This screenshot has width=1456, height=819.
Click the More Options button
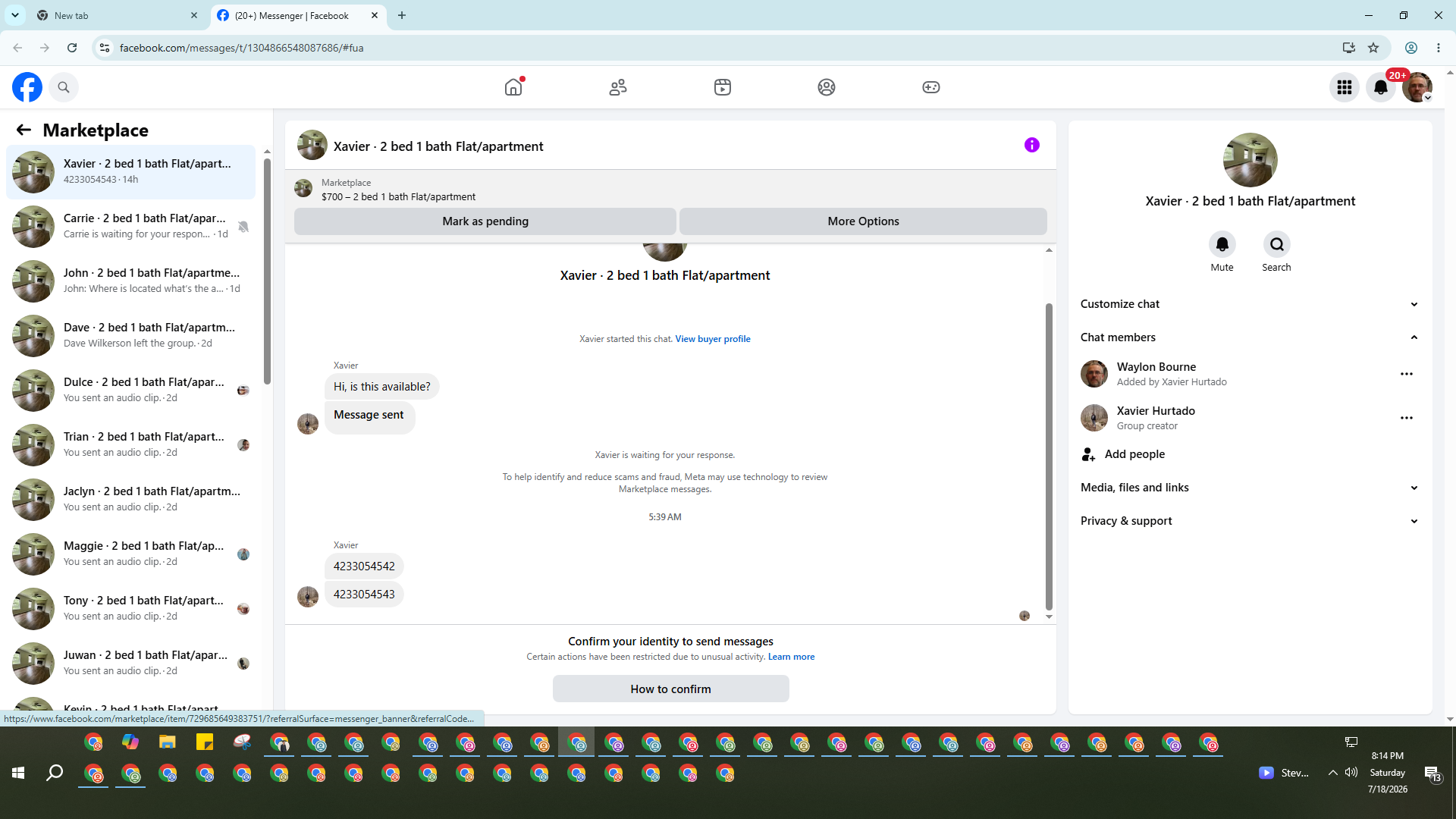[x=863, y=221]
